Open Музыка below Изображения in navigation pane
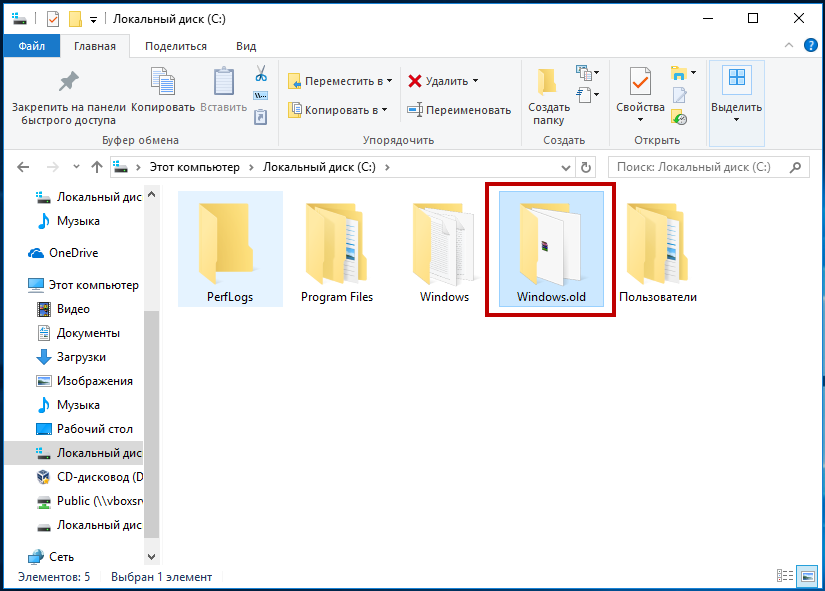Image resolution: width=825 pixels, height=591 pixels. pyautogui.click(x=78, y=405)
